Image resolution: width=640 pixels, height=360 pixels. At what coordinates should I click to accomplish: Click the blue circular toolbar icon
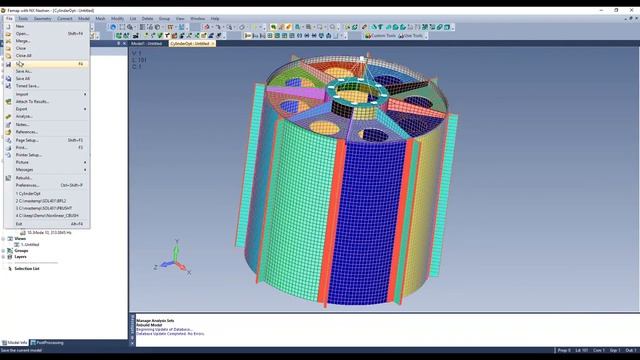(x=113, y=27)
